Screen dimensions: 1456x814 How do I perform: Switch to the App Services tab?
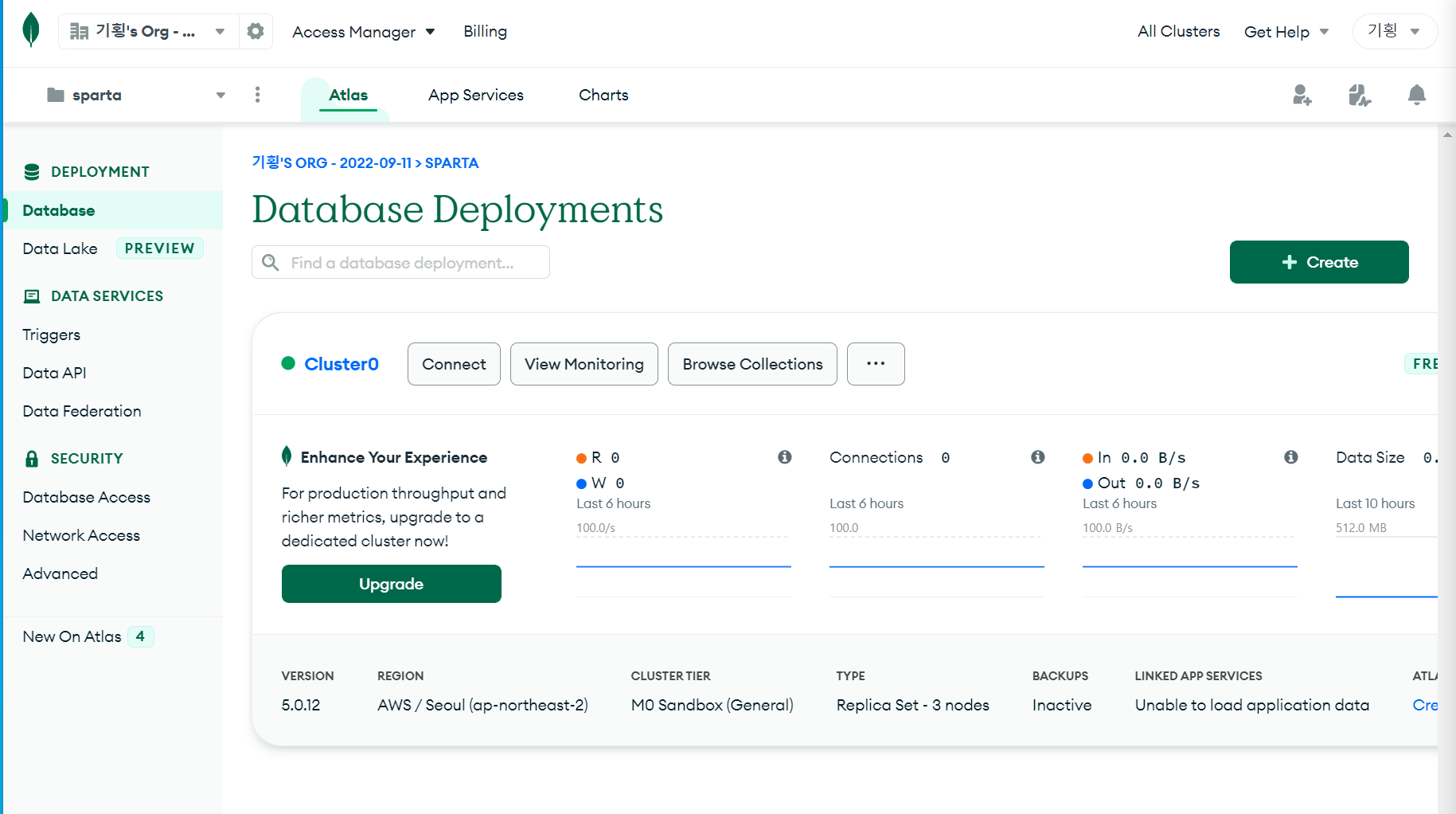(476, 95)
